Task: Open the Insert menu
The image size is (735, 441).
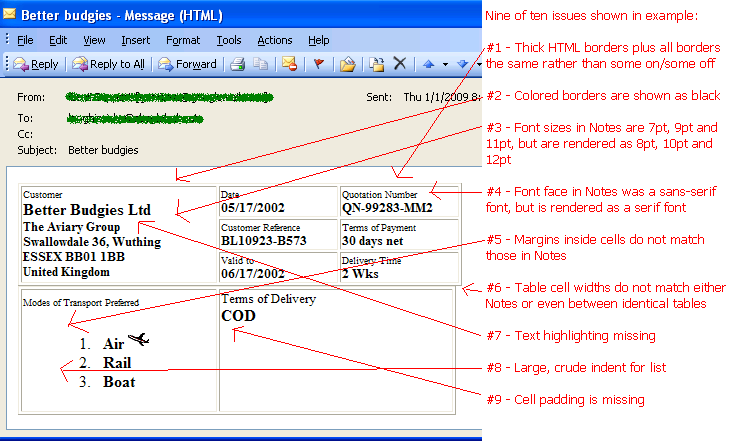Action: tap(136, 40)
